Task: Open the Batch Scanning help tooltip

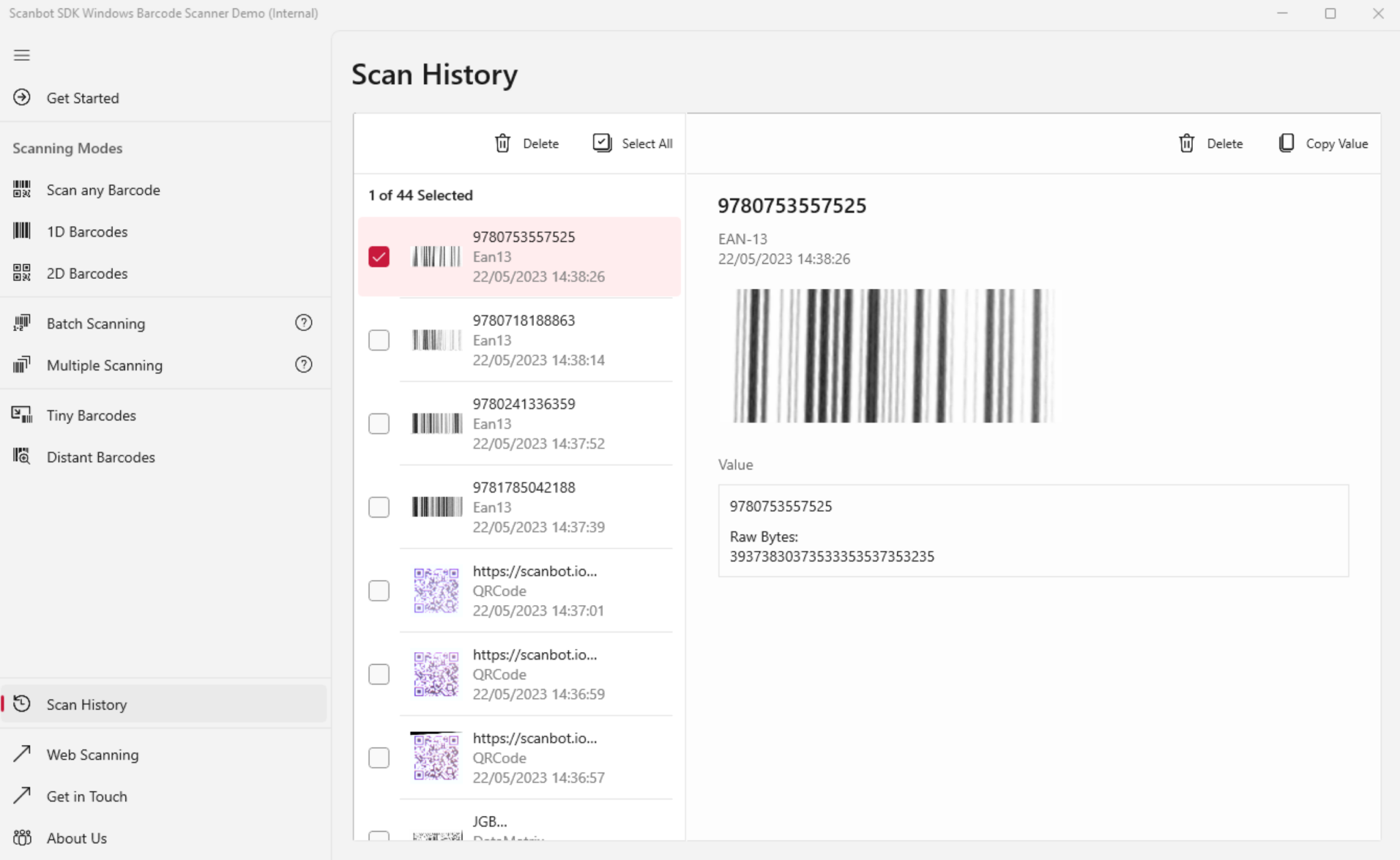Action: [304, 322]
